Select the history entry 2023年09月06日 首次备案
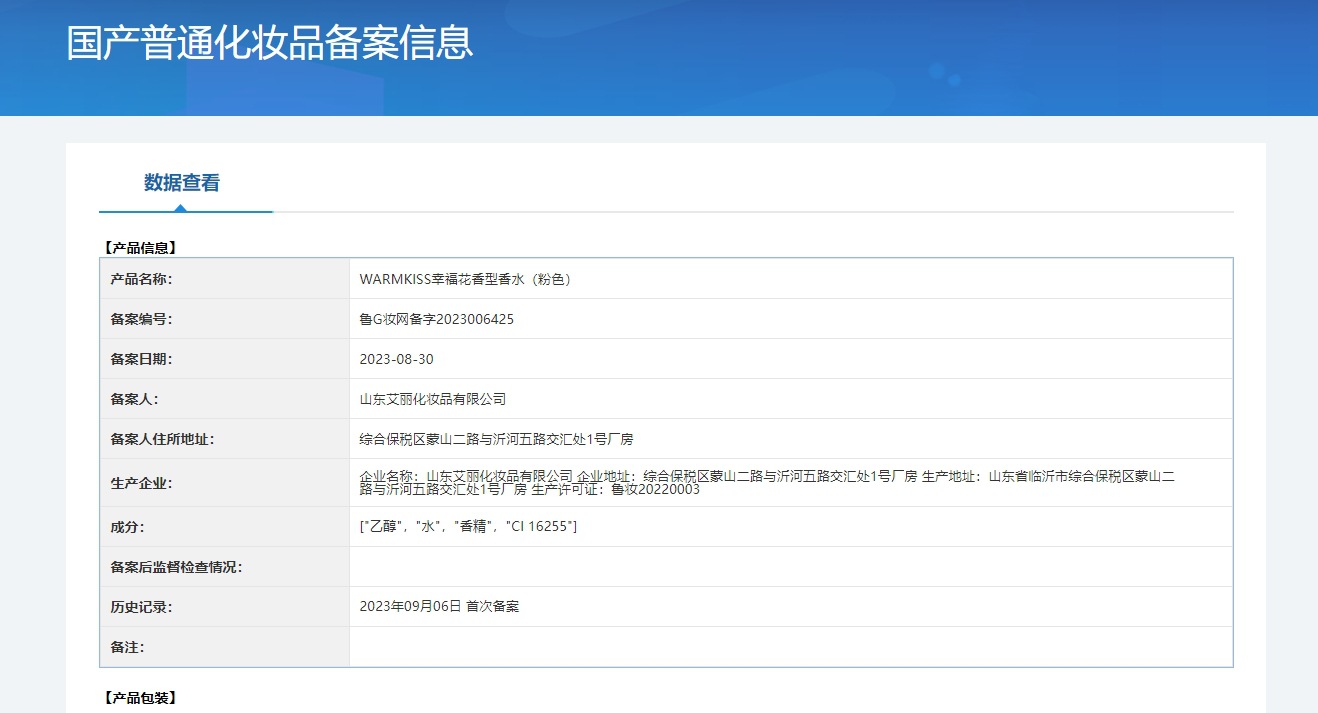Screen dimensions: 1318x713 pos(439,607)
